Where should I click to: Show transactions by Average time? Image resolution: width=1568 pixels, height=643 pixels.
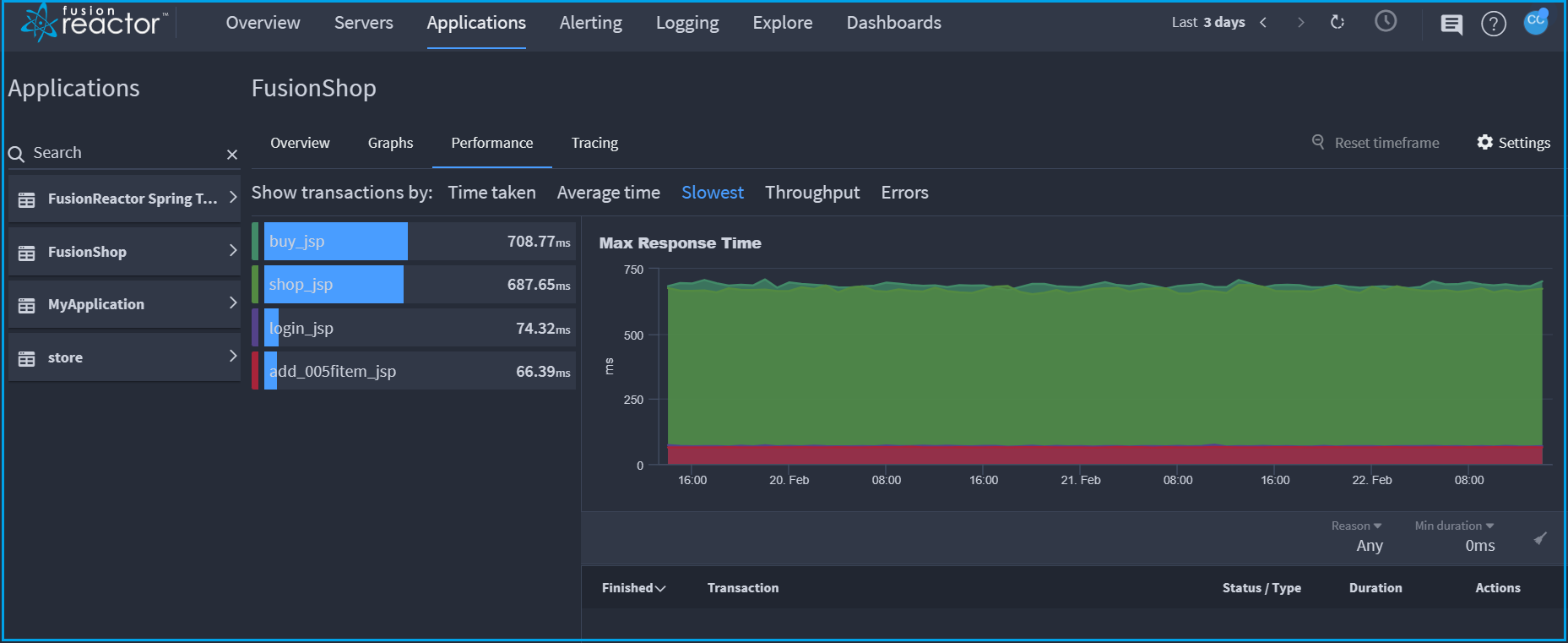click(x=608, y=193)
